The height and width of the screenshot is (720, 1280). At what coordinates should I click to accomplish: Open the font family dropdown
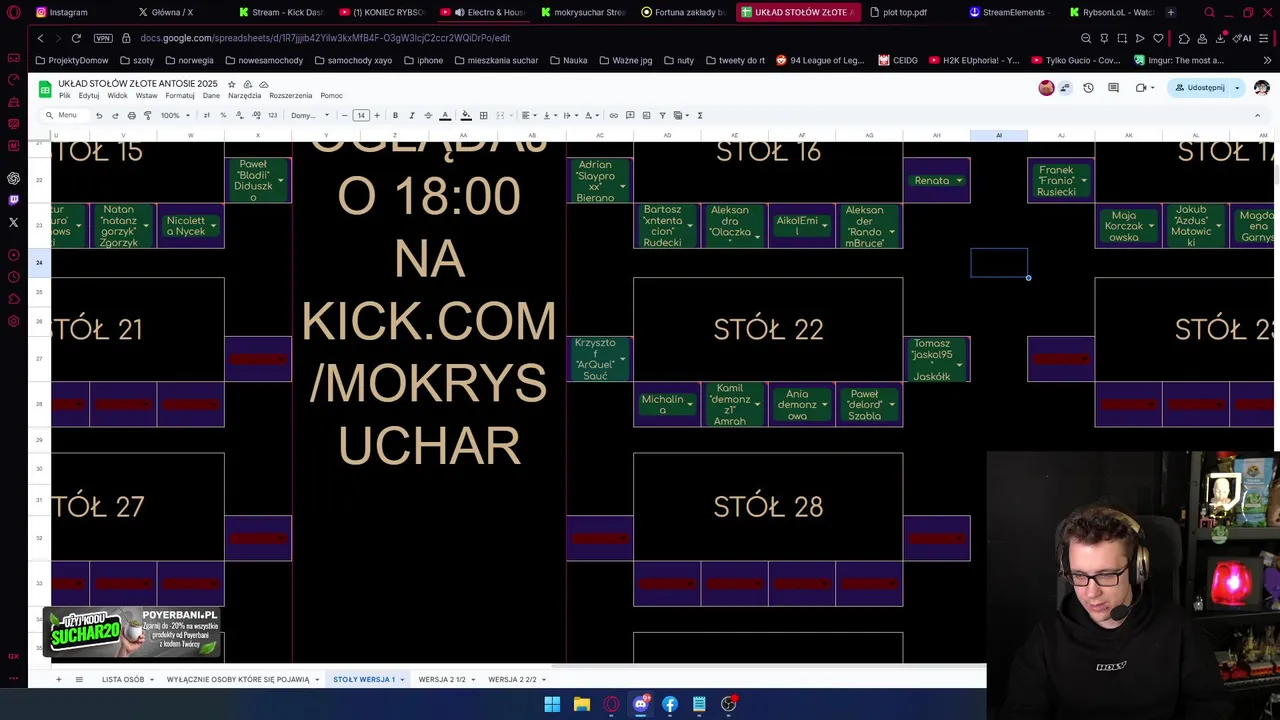310,115
